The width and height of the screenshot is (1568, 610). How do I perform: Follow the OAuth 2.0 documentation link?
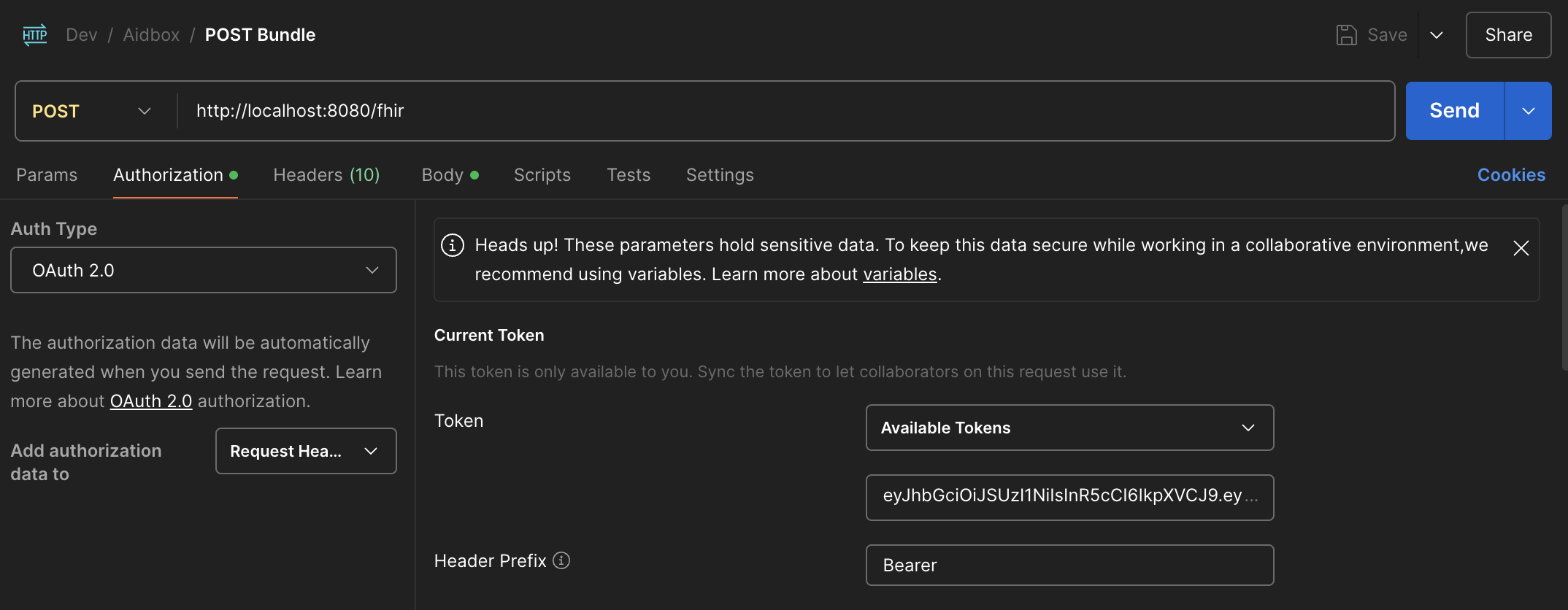click(151, 401)
